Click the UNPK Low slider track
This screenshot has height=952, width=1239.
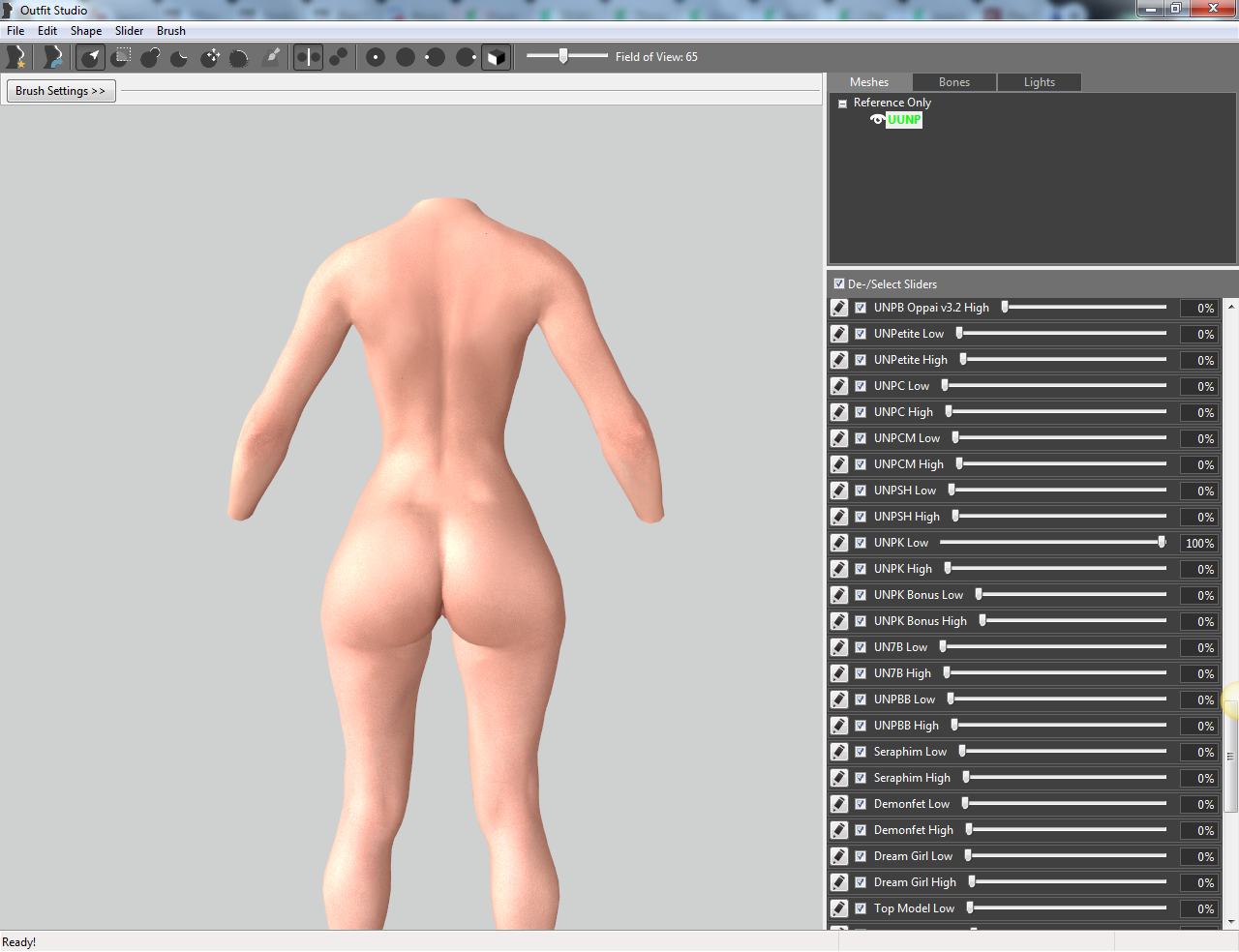pyautogui.click(x=1053, y=543)
